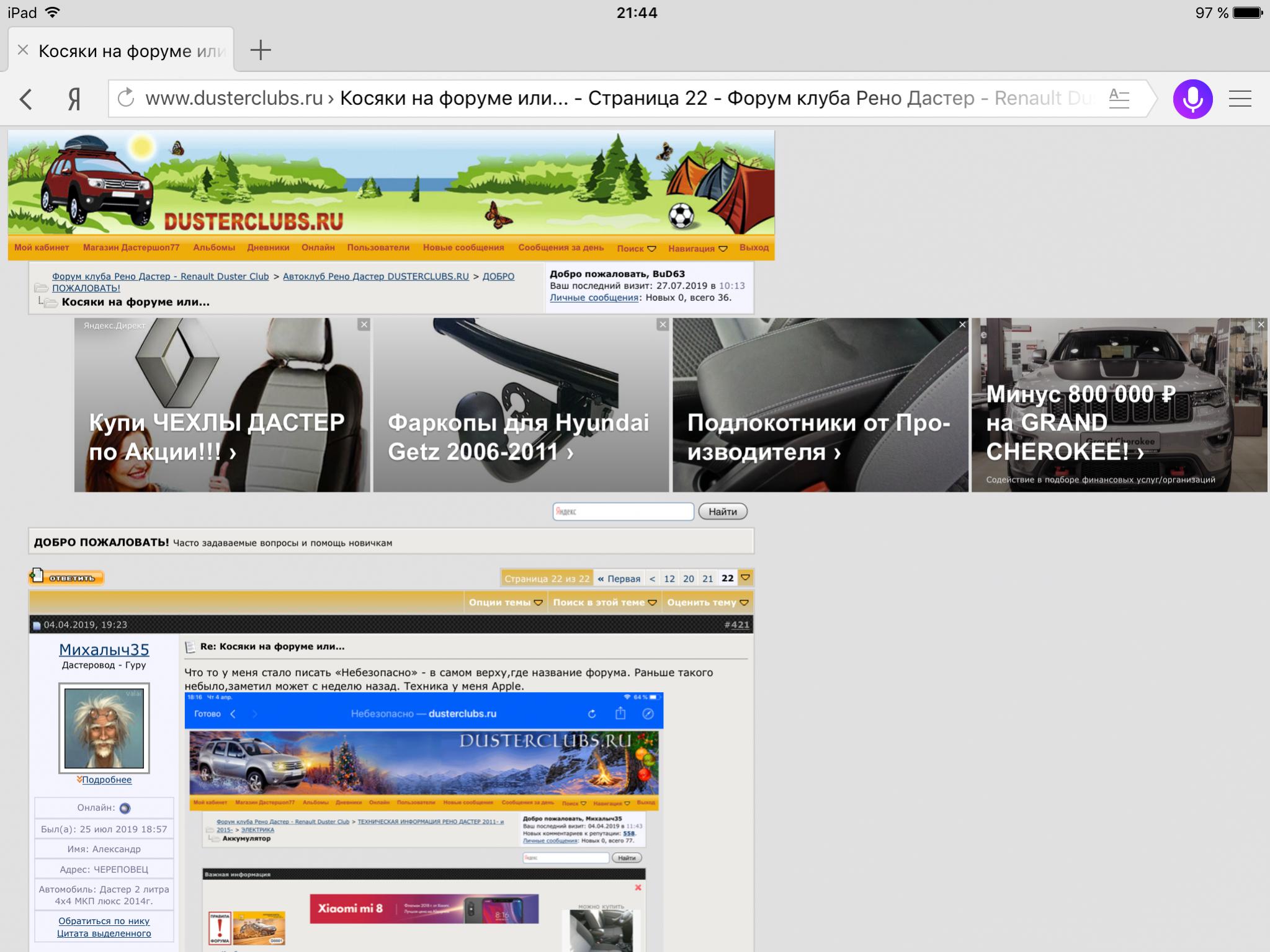The width and height of the screenshot is (1270, 952).
Task: Open post permalink #421
Action: tap(740, 625)
